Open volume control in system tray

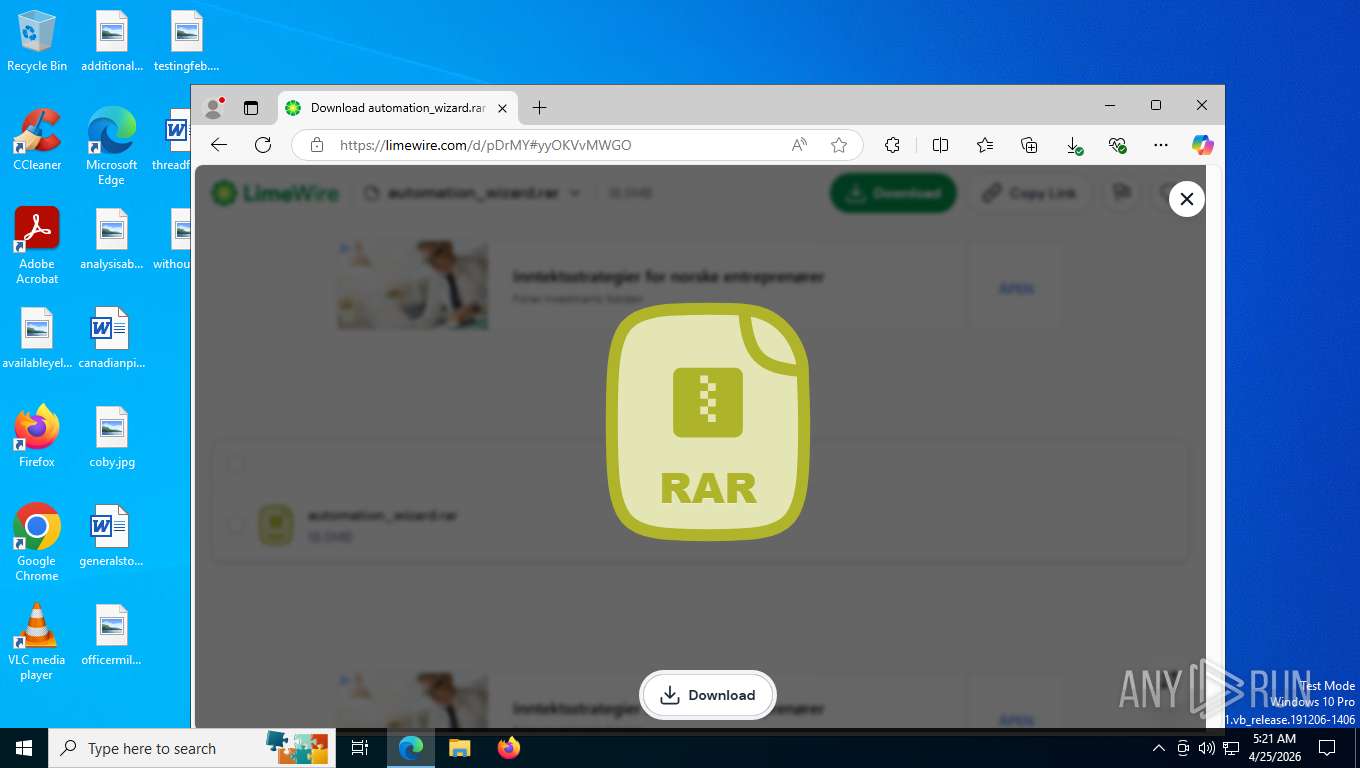(x=1207, y=748)
